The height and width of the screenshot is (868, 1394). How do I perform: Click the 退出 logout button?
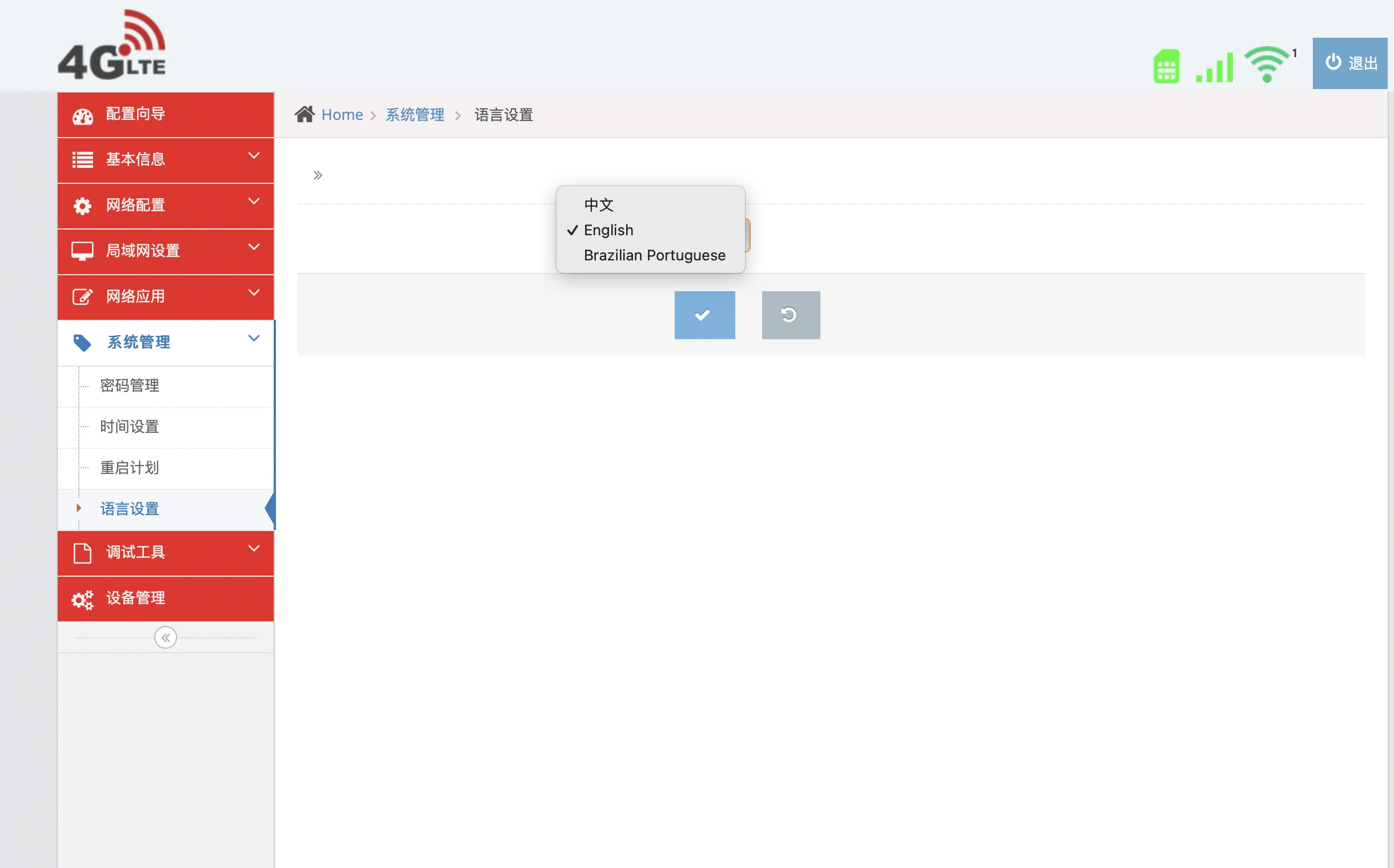point(1349,63)
